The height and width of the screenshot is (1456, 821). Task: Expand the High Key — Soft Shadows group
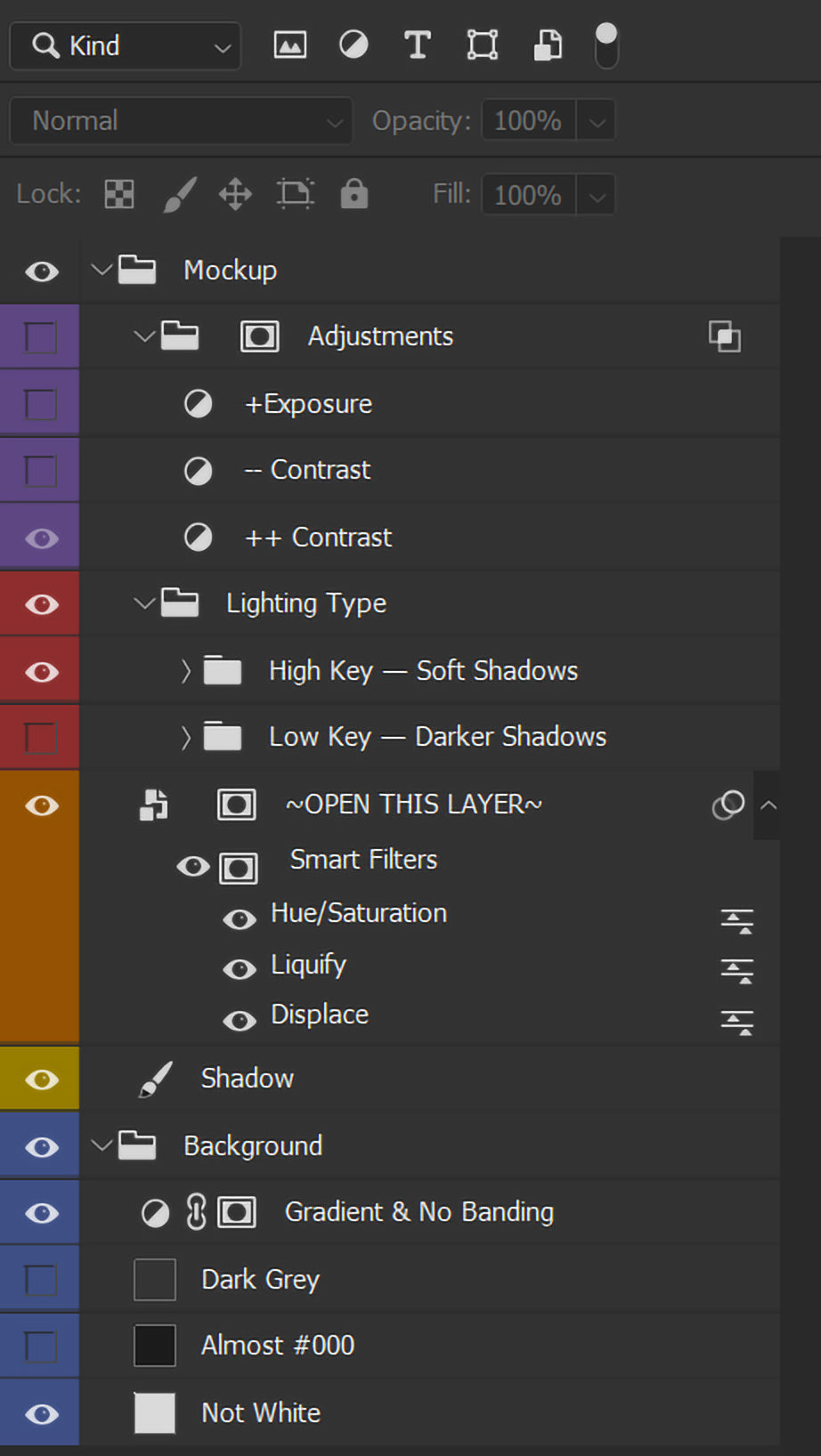tap(185, 671)
